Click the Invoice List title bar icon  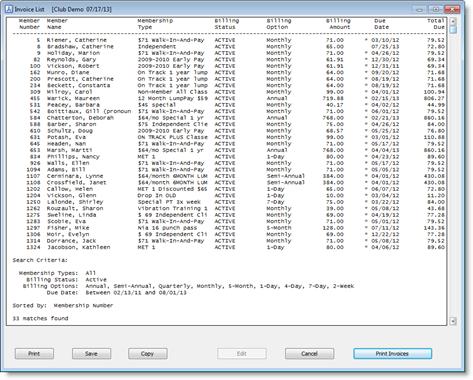coord(9,9)
